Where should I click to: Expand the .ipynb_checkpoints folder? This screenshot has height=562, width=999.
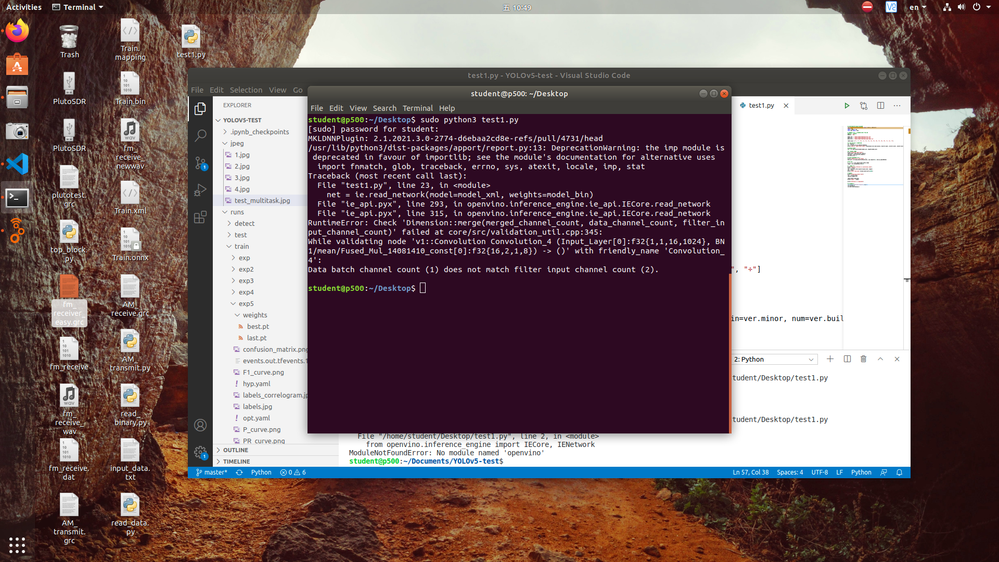259,132
